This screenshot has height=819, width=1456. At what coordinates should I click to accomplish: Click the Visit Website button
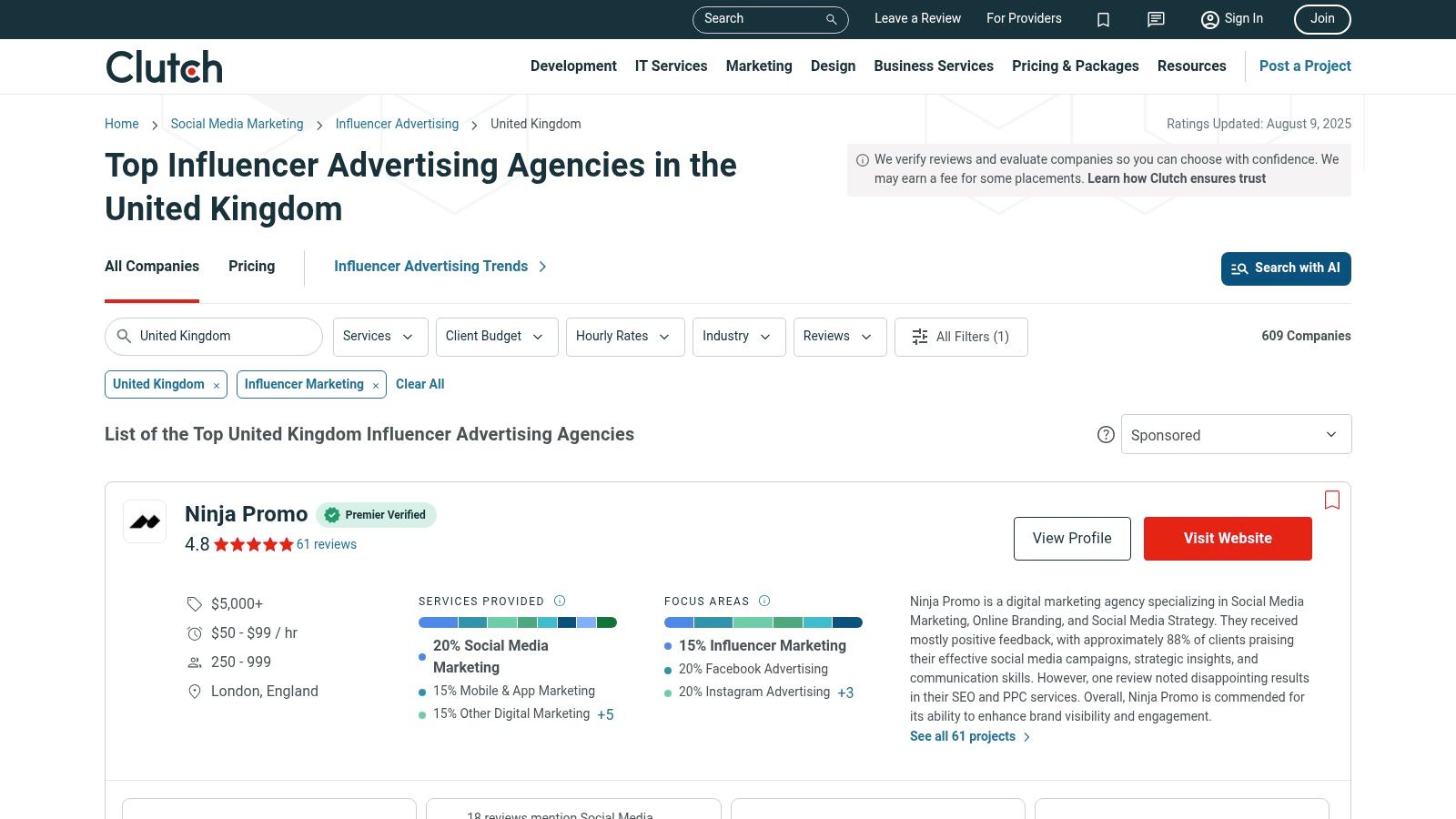click(x=1228, y=539)
